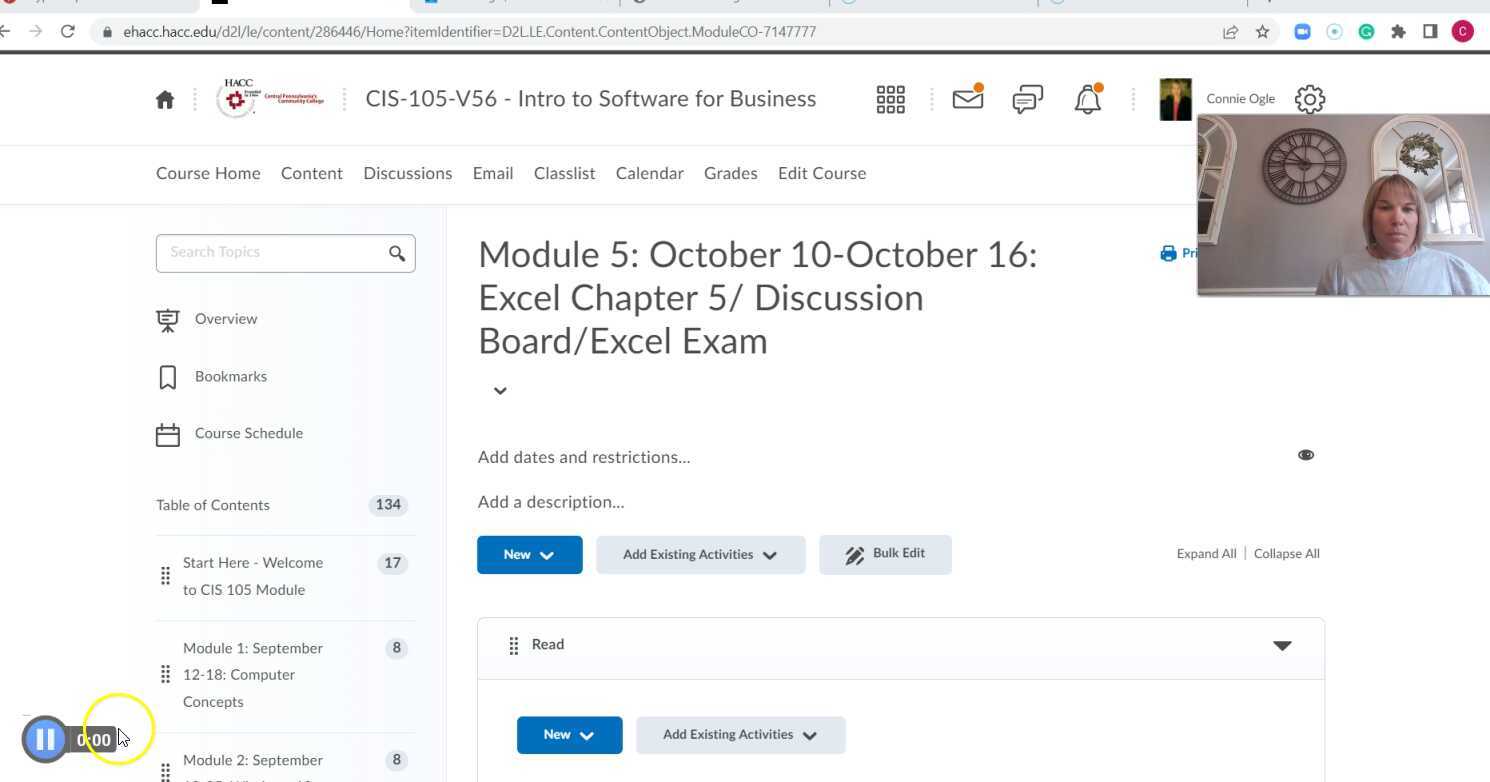The height and width of the screenshot is (782, 1490).
Task: Open the New dropdown under Module 5
Action: pos(529,554)
